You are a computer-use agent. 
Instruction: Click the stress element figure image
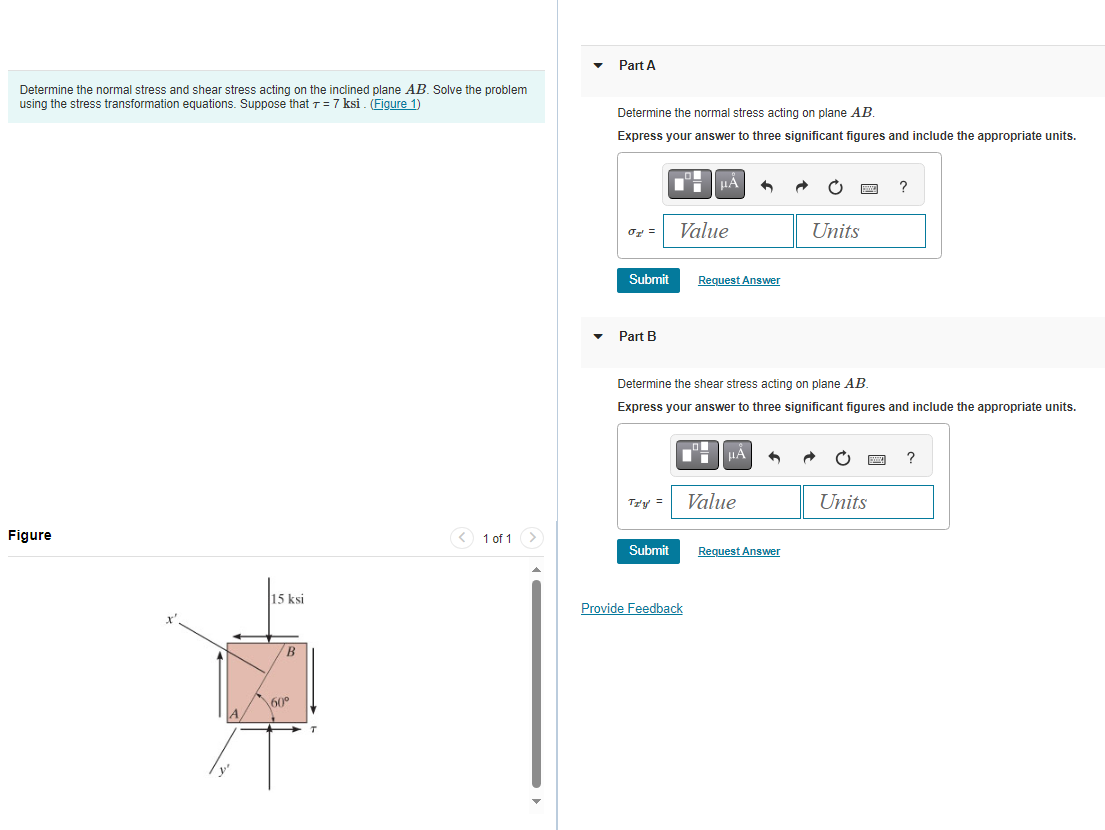click(x=243, y=684)
